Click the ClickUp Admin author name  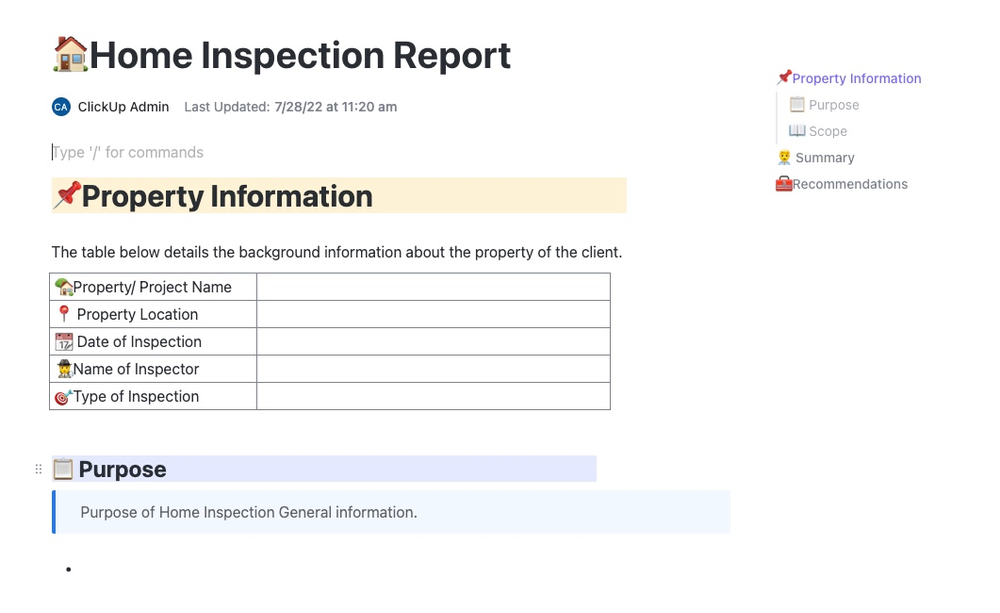pos(123,107)
